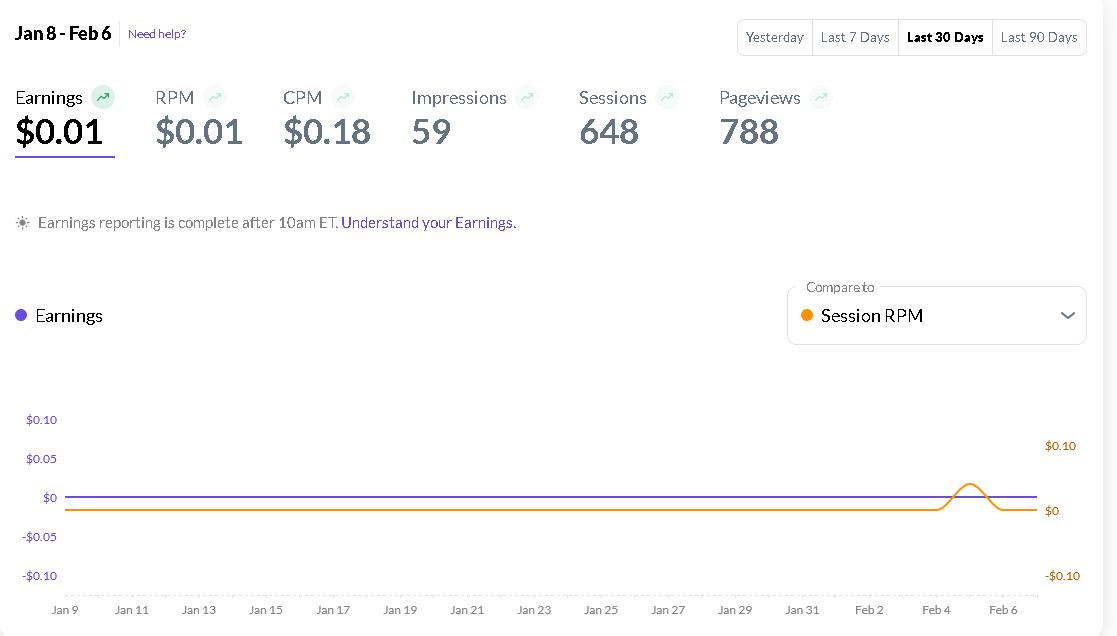Click the Sessions trend arrow icon
Screen dimensions: 1117x636
[667, 97]
